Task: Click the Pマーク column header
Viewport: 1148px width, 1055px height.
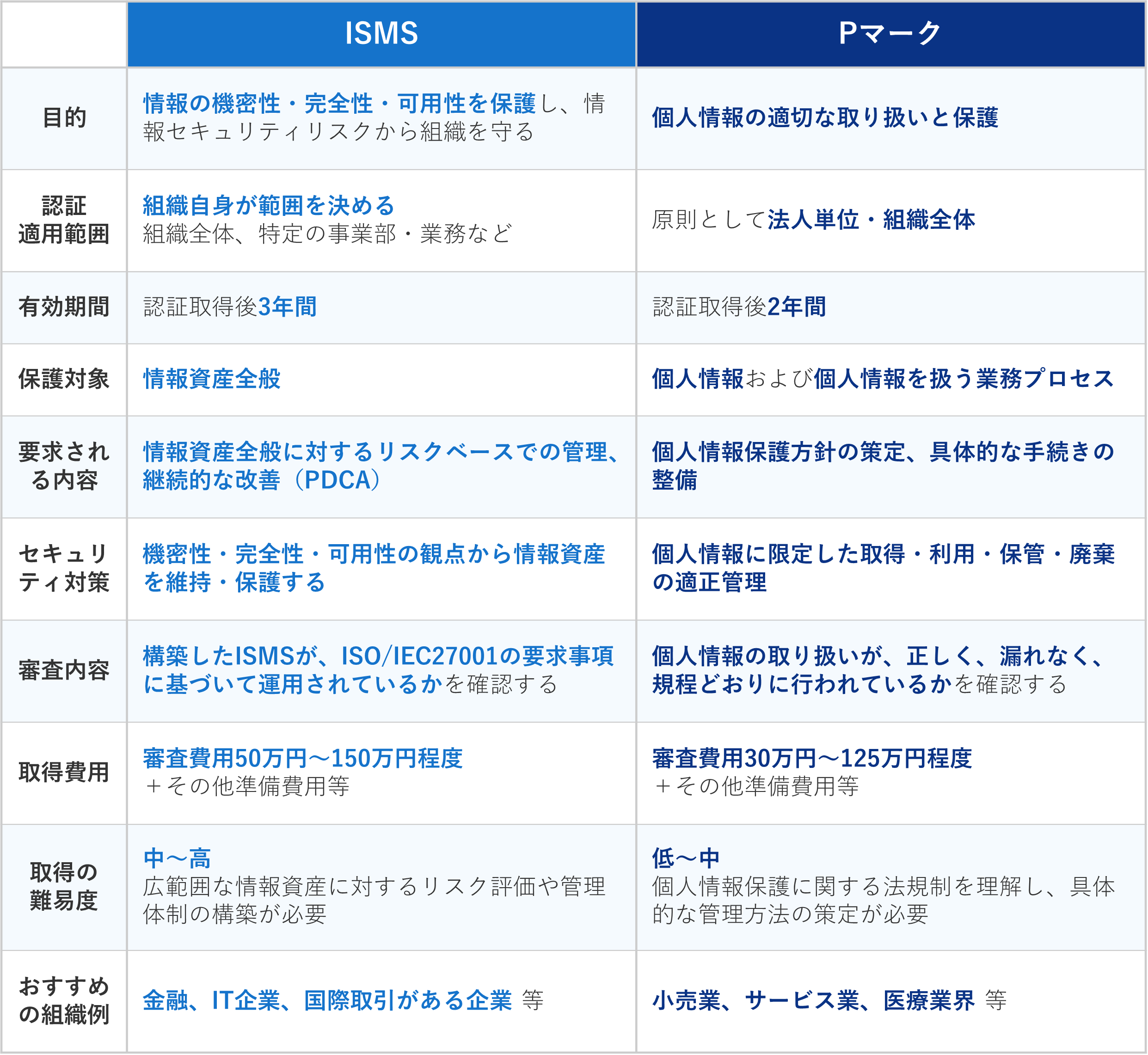Action: [x=890, y=33]
